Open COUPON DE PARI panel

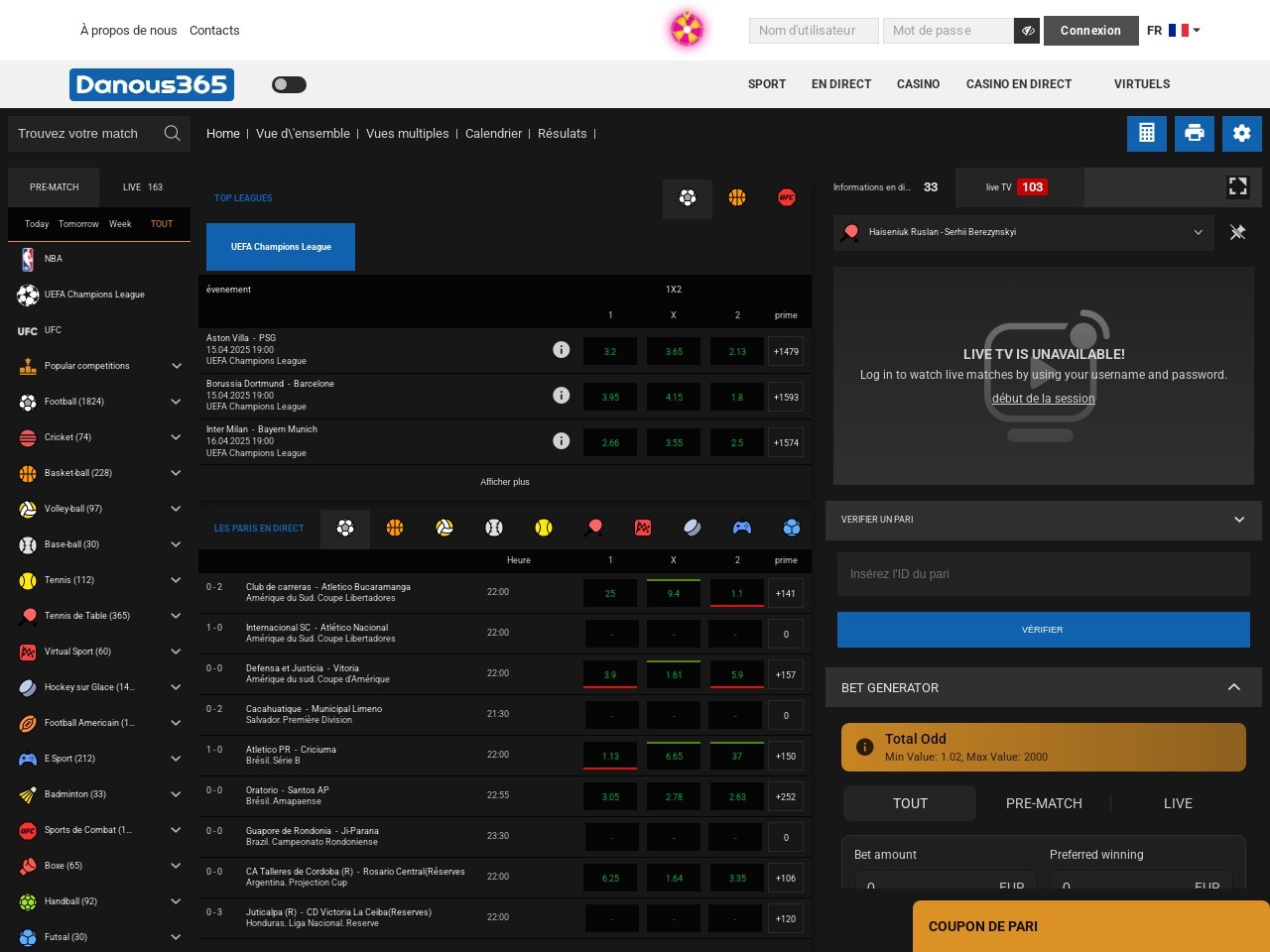1091,926
